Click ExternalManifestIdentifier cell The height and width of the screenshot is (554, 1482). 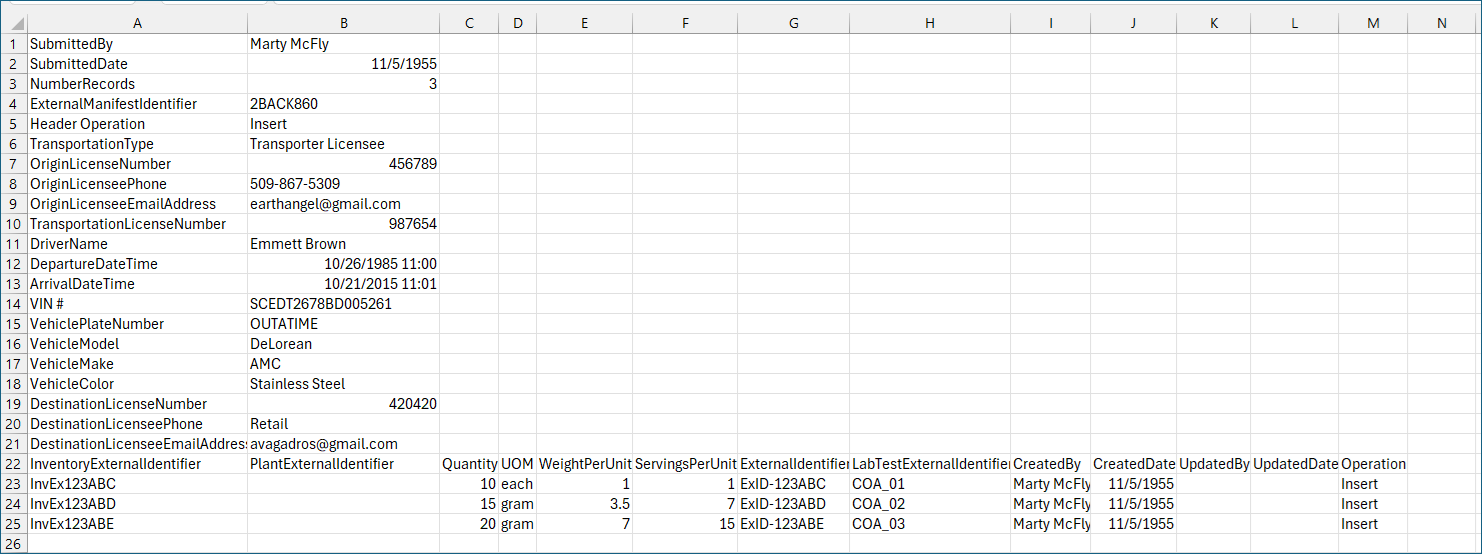coord(137,104)
